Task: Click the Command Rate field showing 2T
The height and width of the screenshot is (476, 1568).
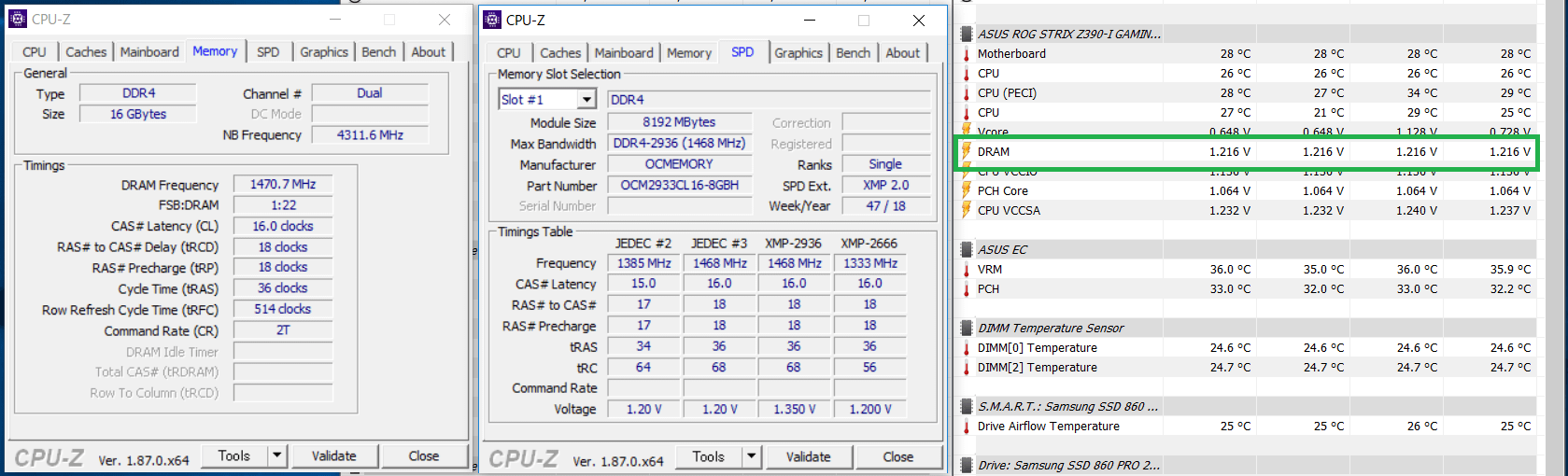Action: (283, 330)
